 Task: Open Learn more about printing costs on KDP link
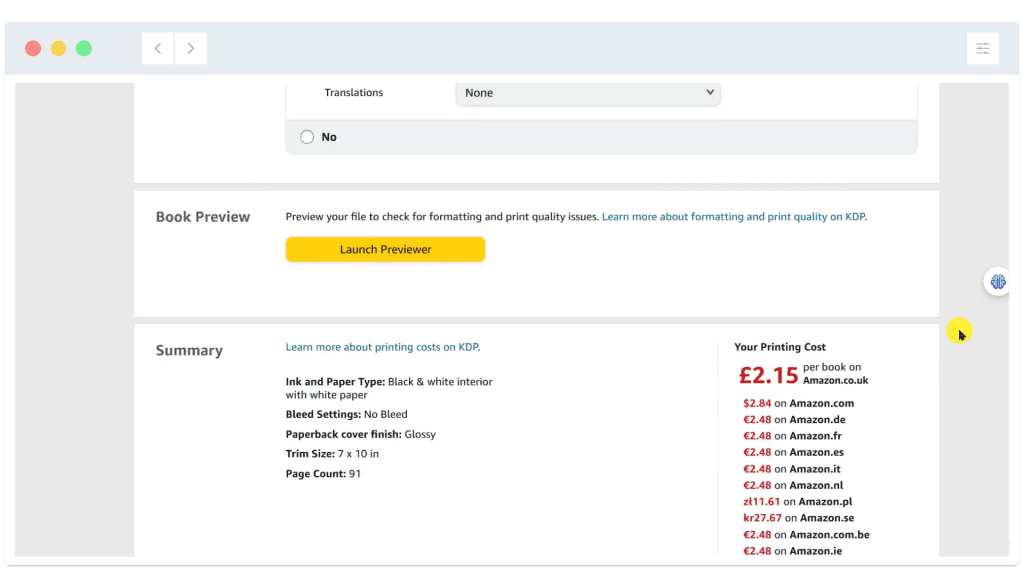coord(382,347)
